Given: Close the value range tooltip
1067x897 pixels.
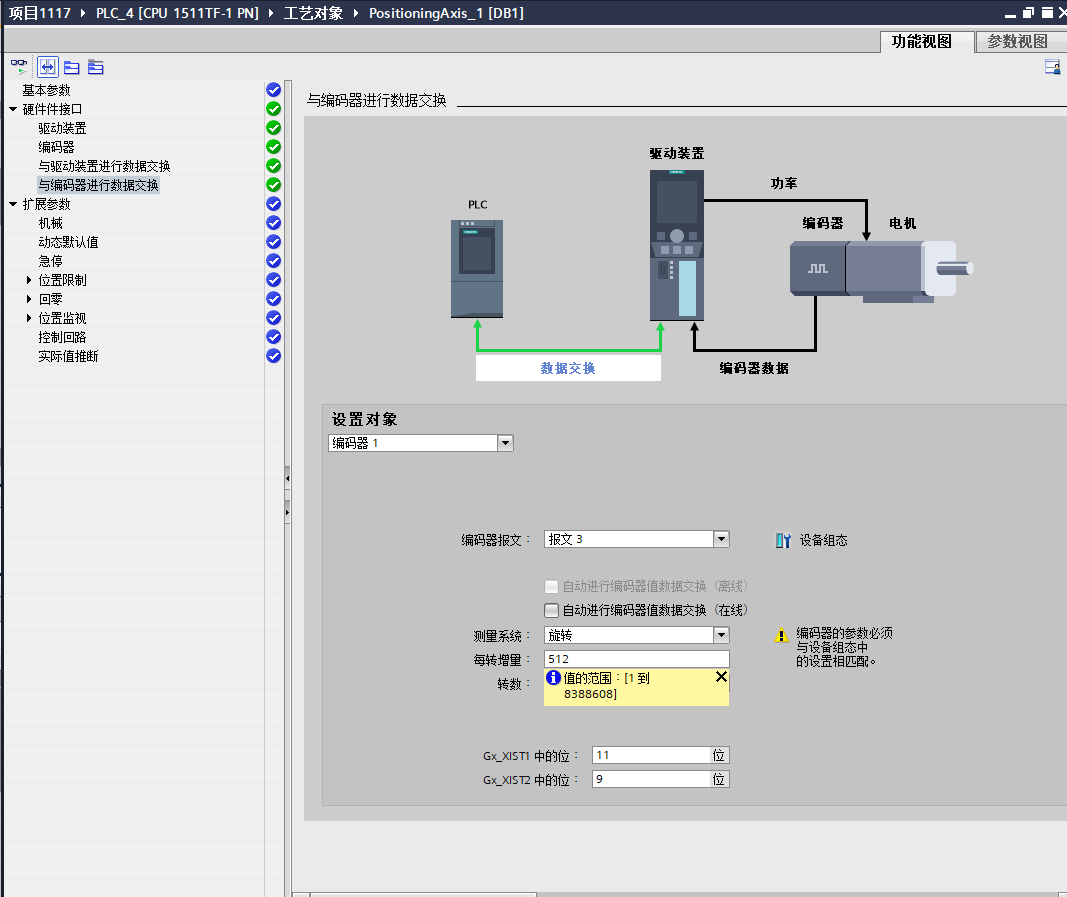Looking at the screenshot, I should point(721,677).
